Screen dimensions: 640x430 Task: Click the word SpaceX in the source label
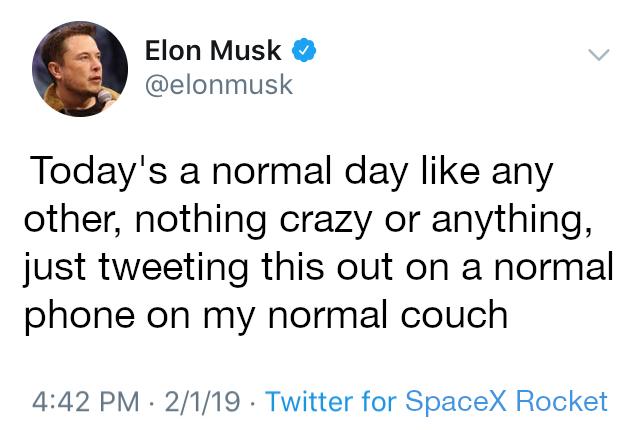456,401
